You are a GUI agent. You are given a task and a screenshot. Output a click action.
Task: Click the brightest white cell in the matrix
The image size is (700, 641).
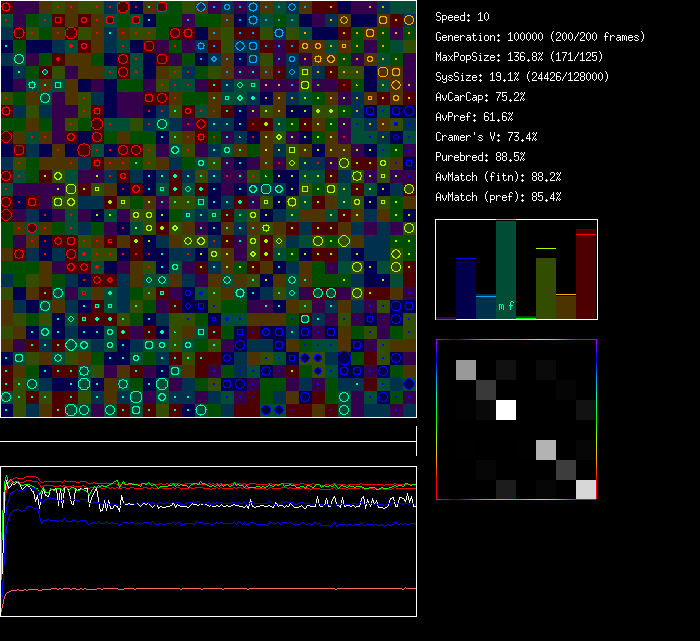506,410
